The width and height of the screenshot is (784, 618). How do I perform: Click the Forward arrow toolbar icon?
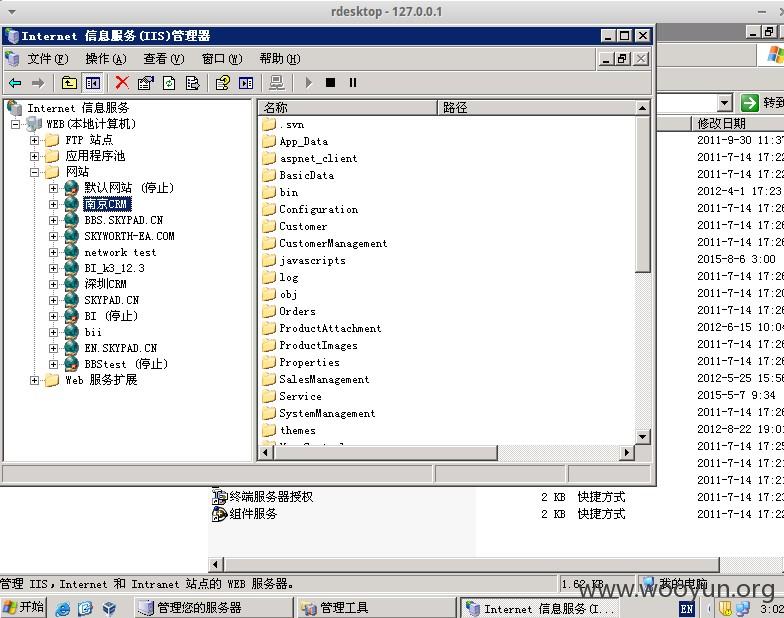tap(38, 83)
